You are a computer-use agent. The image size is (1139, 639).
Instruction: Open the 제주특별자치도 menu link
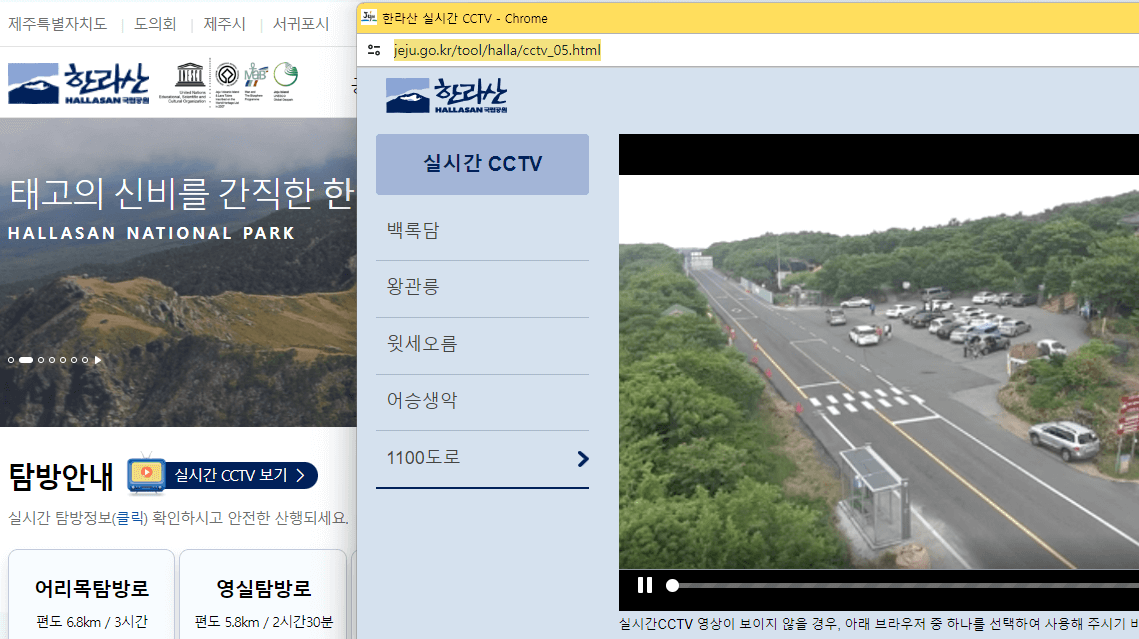(55, 24)
